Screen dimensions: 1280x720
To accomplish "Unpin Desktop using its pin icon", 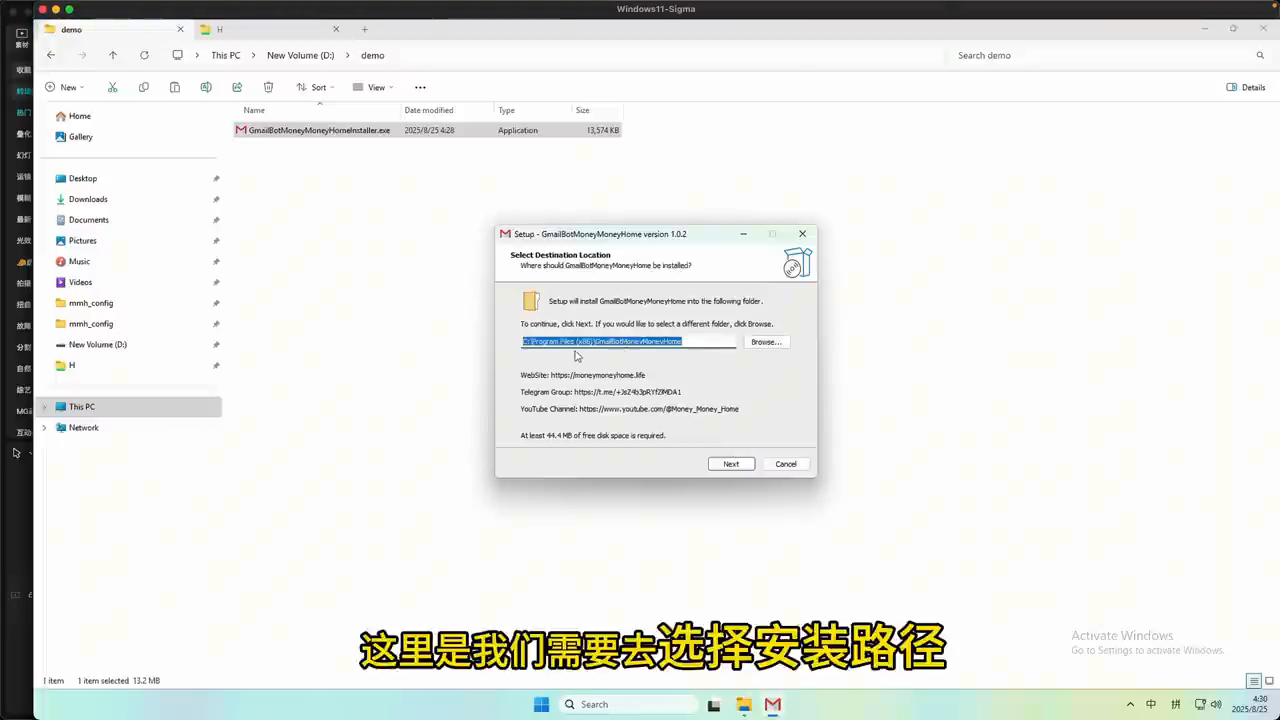I will tap(216, 179).
